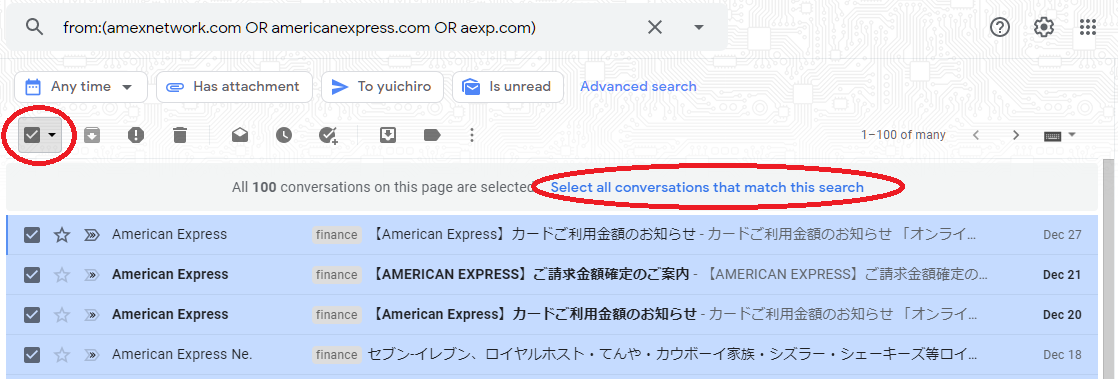Open the Help support icon
The image size is (1118, 379).
point(1000,27)
